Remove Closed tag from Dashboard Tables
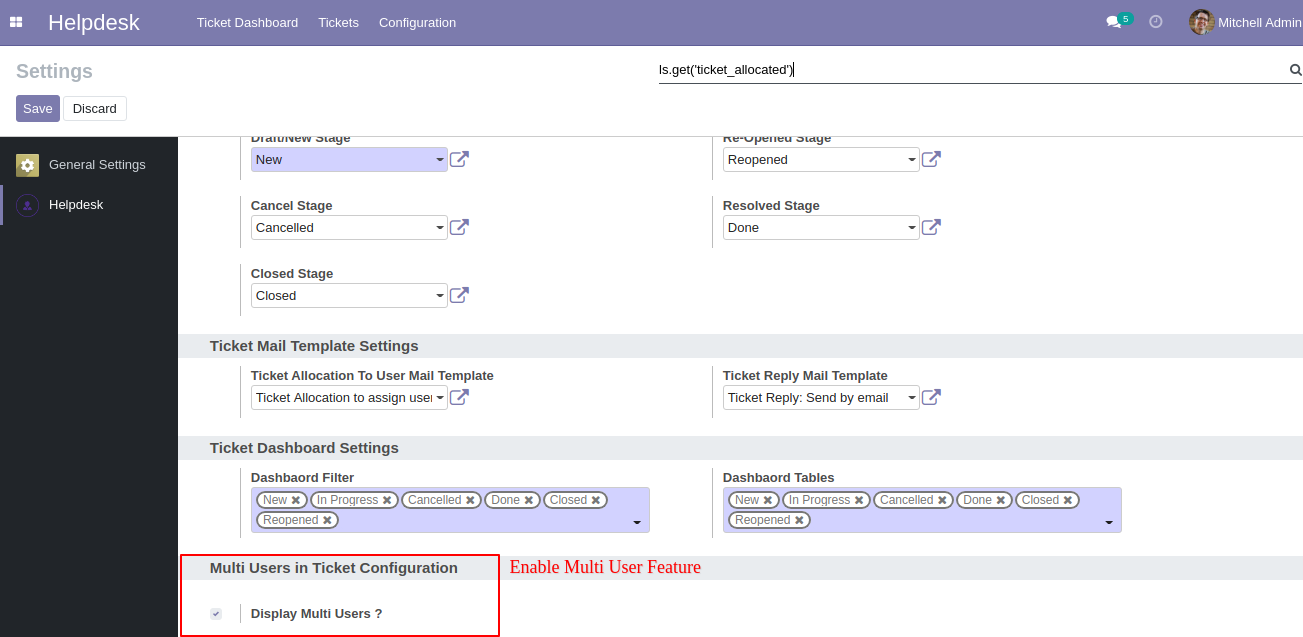Image resolution: width=1303 pixels, height=637 pixels. coord(1068,500)
